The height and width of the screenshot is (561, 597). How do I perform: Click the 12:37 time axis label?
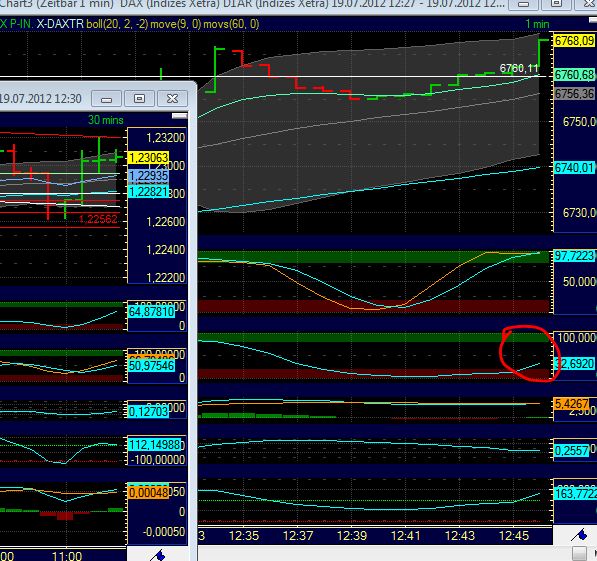298,536
